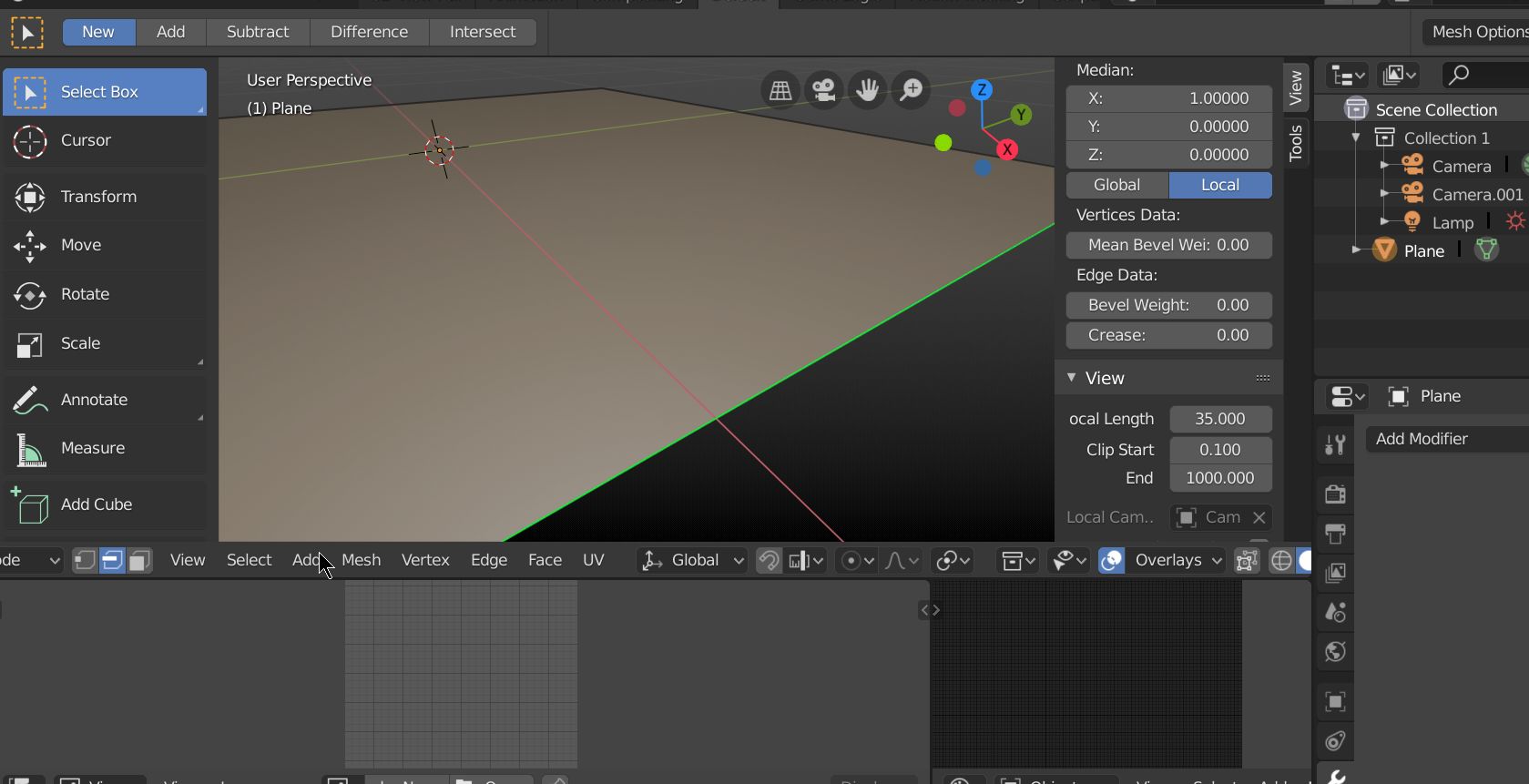This screenshot has height=784, width=1529.
Task: Open the Modifiers wrench tab in properties
Action: [1335, 776]
